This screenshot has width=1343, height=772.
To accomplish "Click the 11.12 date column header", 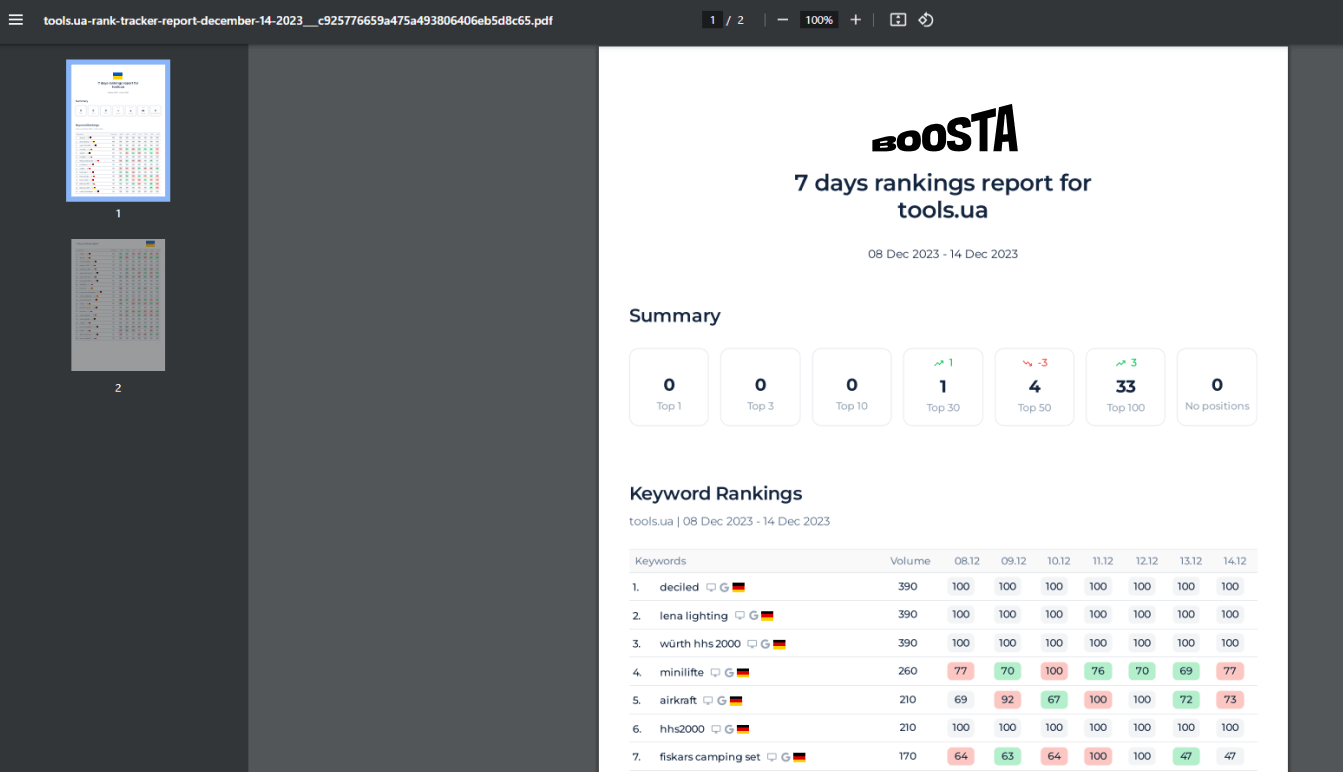I will [1102, 561].
